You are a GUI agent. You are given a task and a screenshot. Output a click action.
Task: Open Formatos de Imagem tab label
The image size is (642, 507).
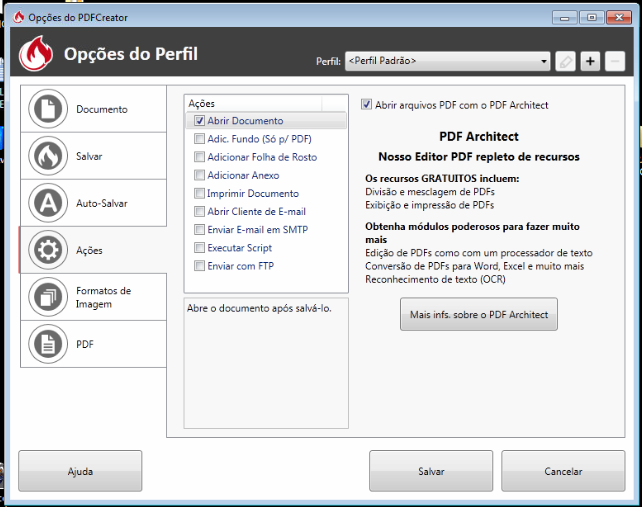[x=104, y=297]
